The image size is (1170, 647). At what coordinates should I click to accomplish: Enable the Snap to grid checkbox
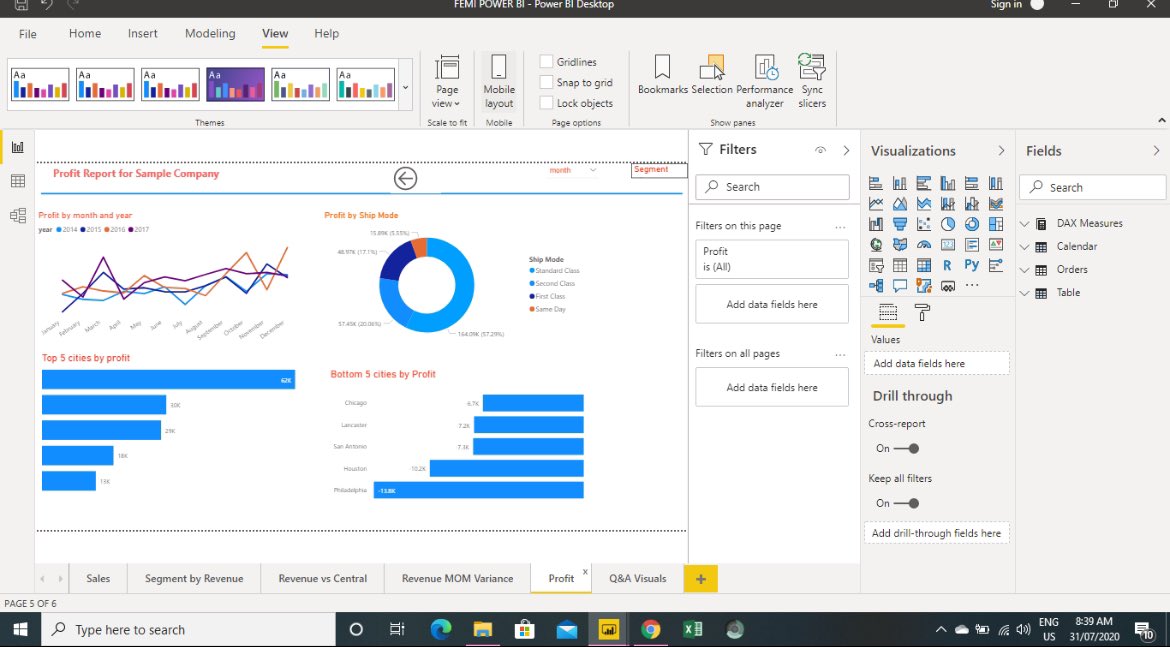click(x=546, y=82)
